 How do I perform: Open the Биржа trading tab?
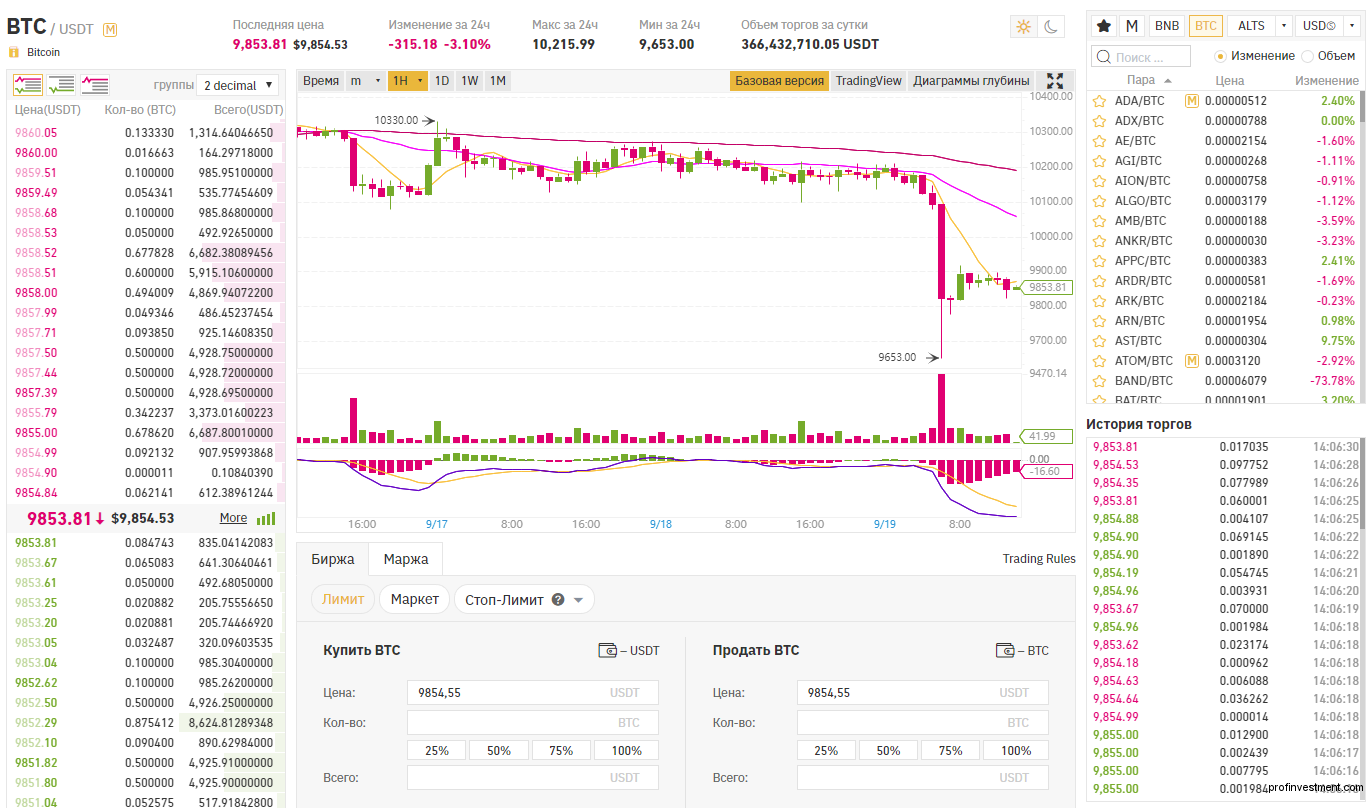coord(333,559)
